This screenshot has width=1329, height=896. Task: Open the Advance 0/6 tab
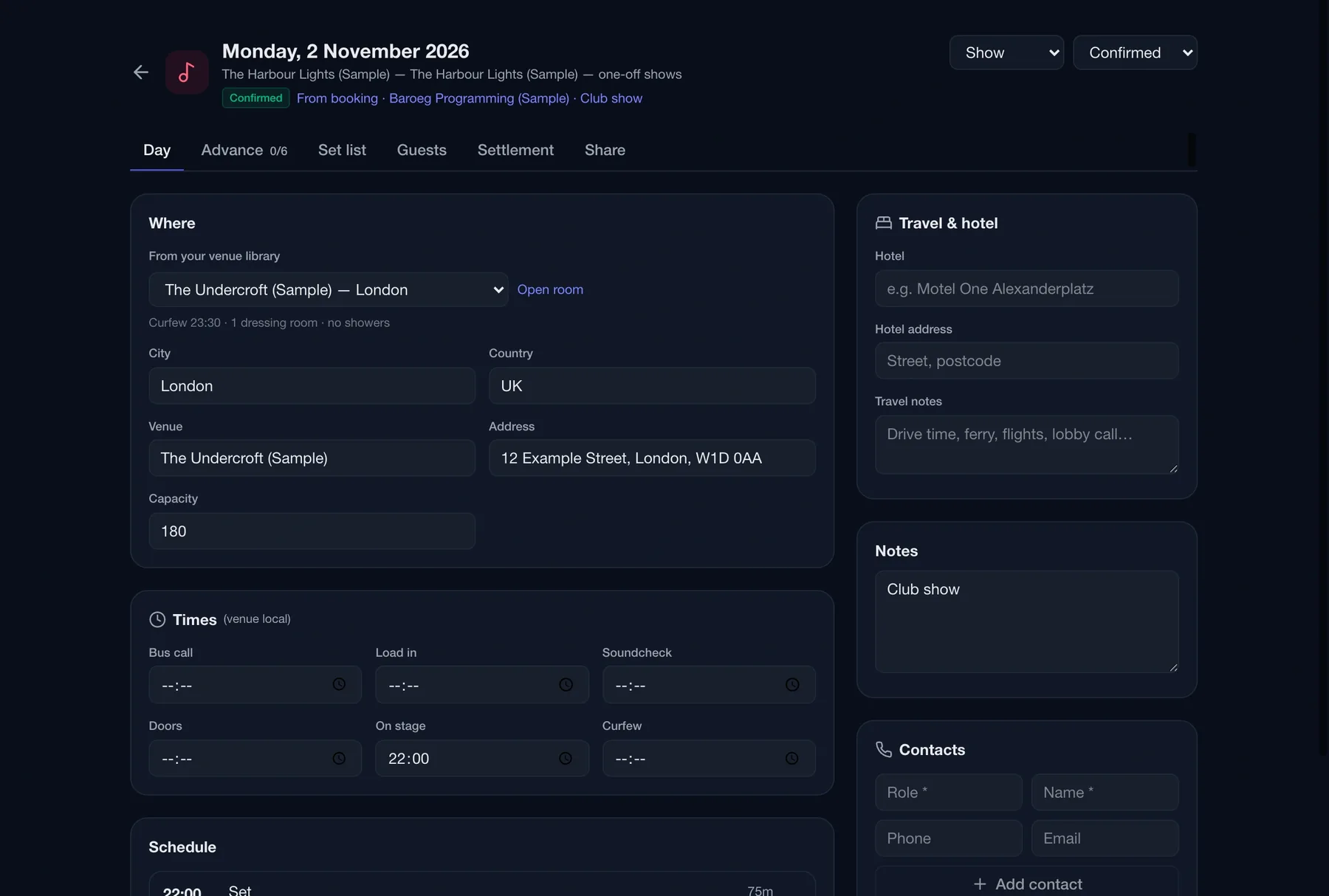244,151
